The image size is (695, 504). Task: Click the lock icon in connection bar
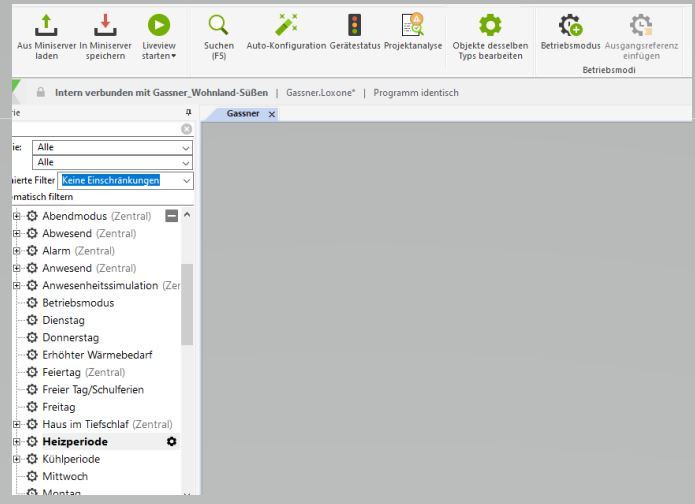click(x=41, y=92)
